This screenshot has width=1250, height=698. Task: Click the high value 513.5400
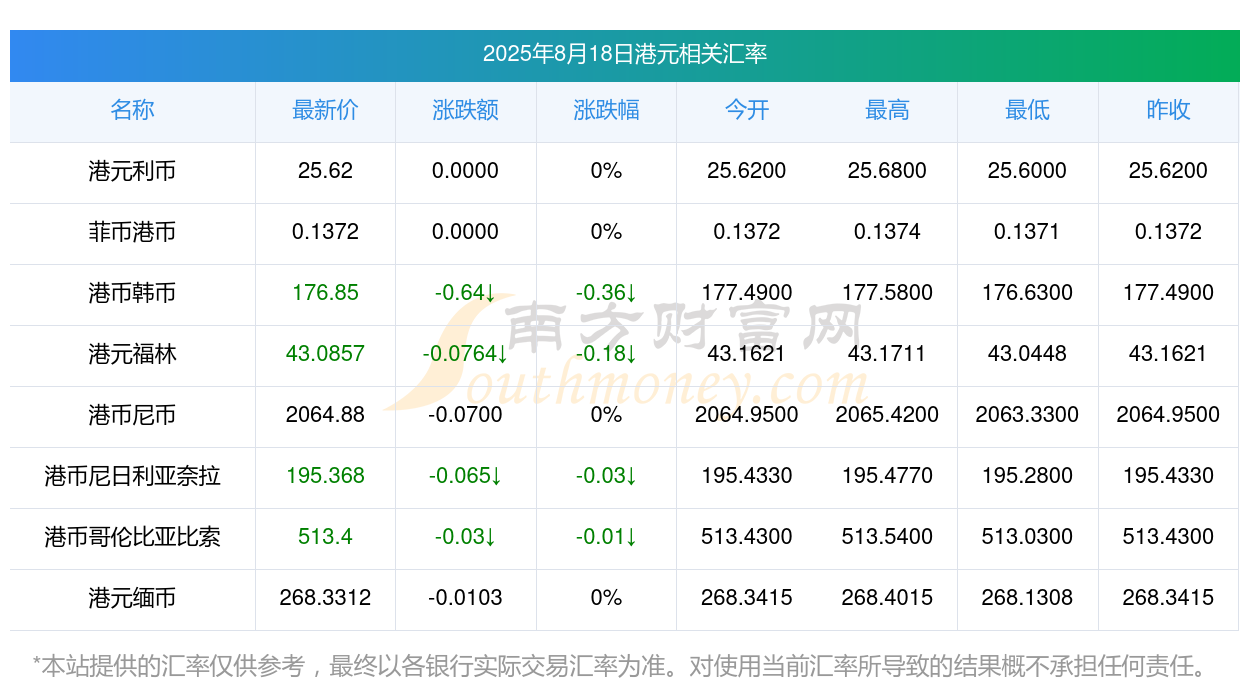pyautogui.click(x=887, y=537)
